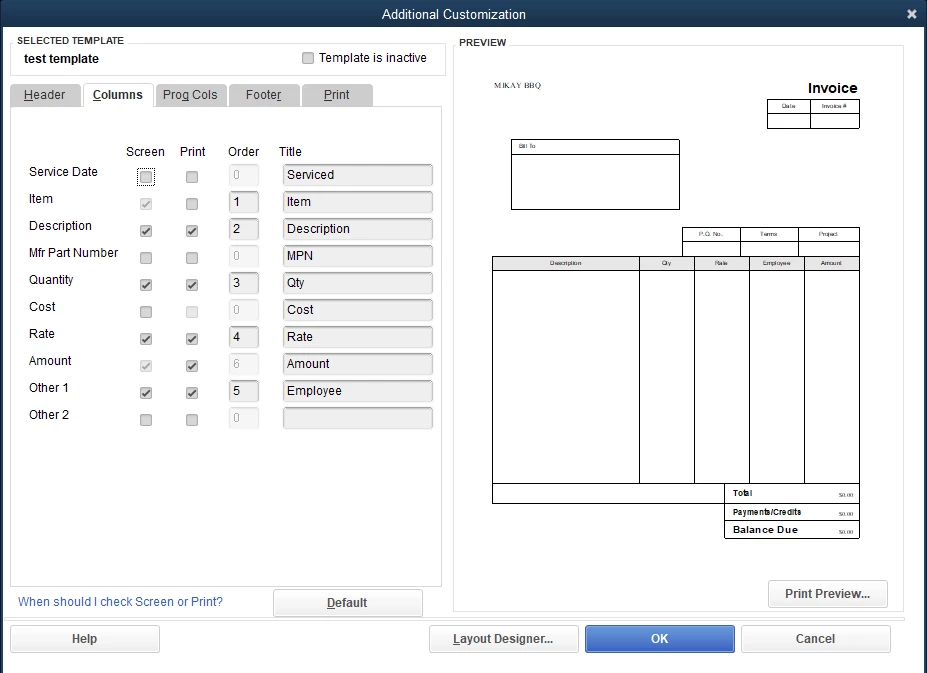The width and height of the screenshot is (927, 673).
Task: Open the Layout Designer
Action: click(504, 639)
